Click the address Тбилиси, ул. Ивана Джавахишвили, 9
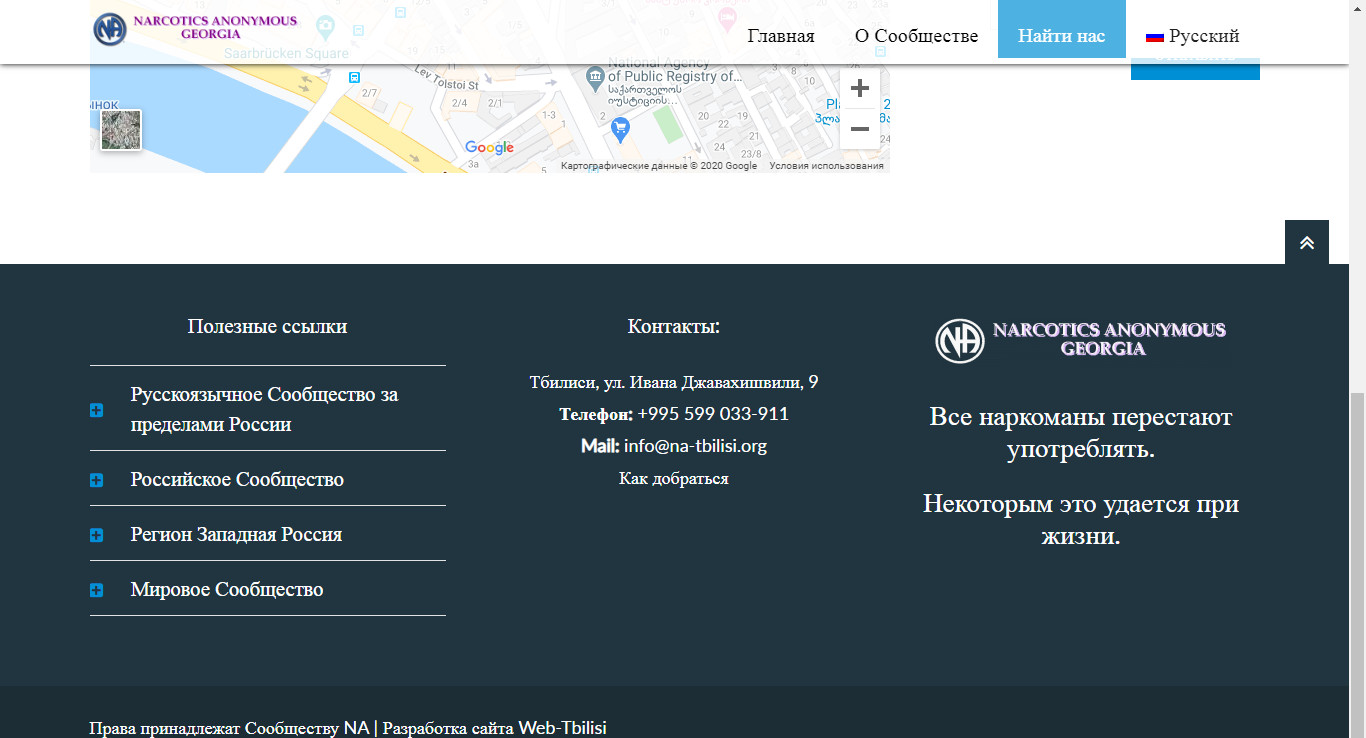The height and width of the screenshot is (738, 1366). (x=674, y=382)
